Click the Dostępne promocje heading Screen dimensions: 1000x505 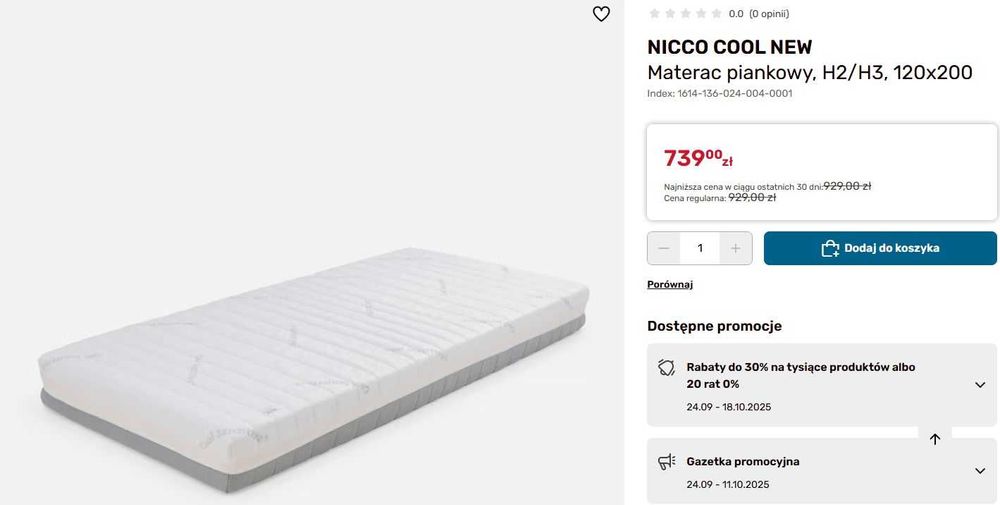coord(714,326)
